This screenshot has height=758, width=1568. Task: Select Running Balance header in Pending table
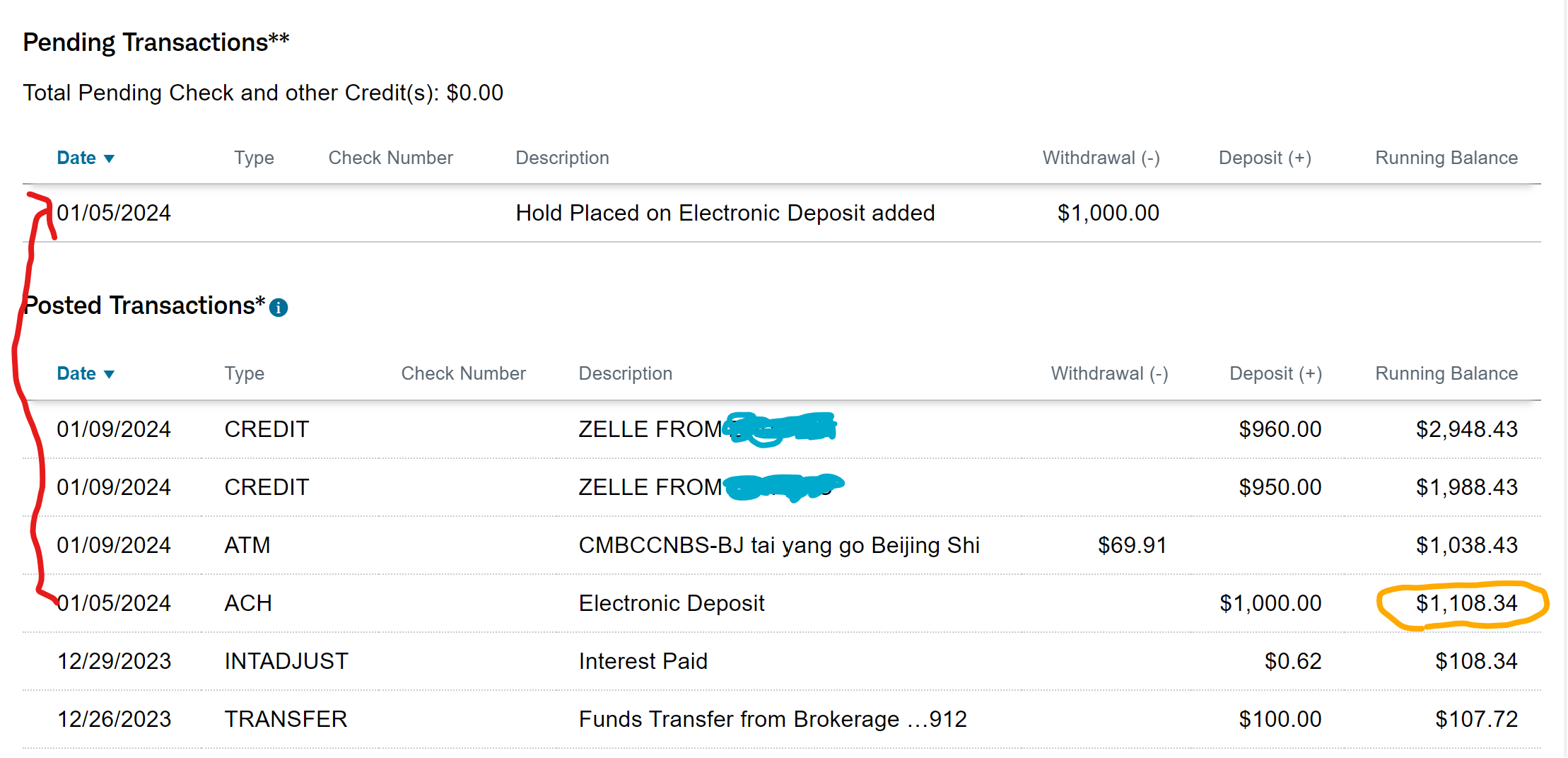[1446, 158]
